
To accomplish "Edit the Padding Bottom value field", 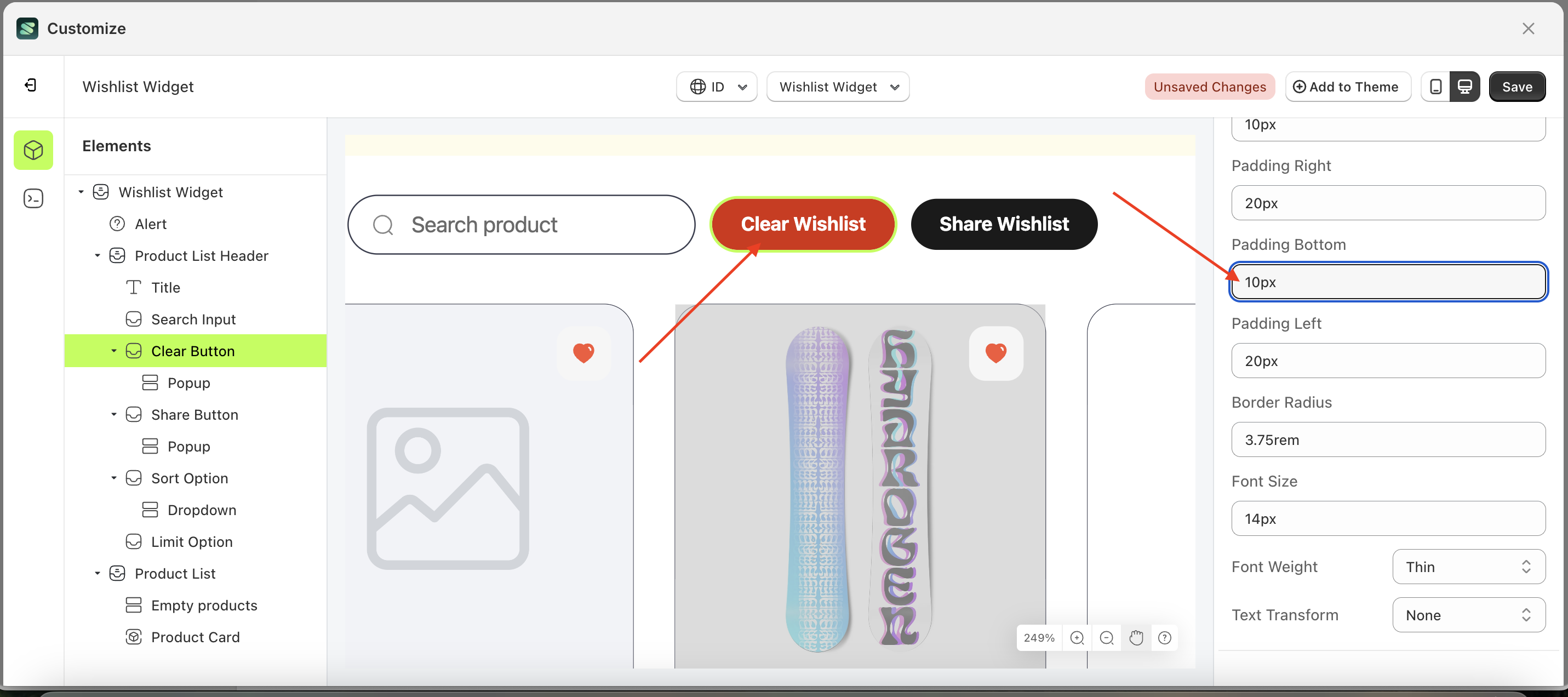I will 1388,281.
